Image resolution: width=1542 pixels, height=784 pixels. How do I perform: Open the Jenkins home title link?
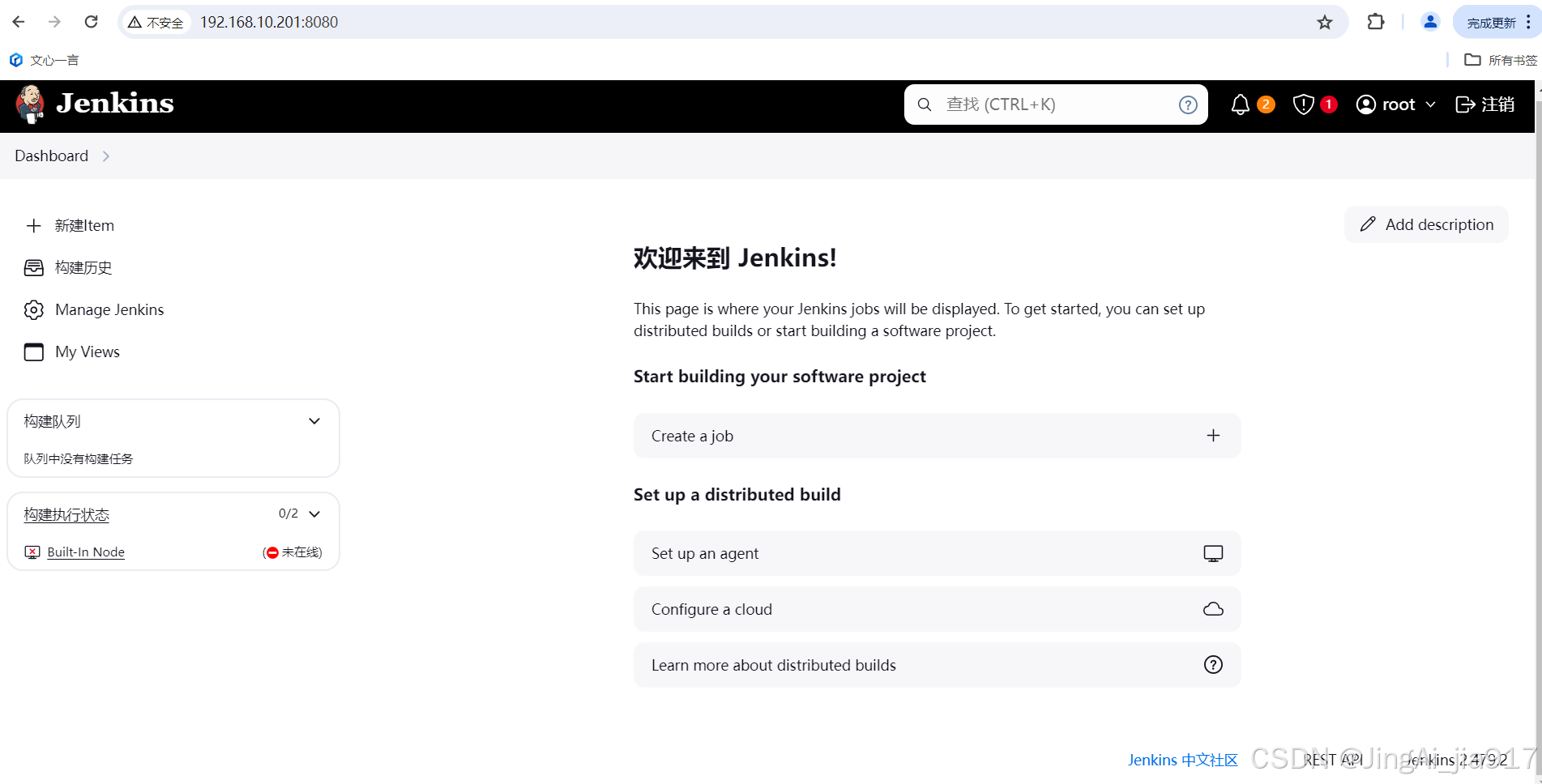point(115,104)
